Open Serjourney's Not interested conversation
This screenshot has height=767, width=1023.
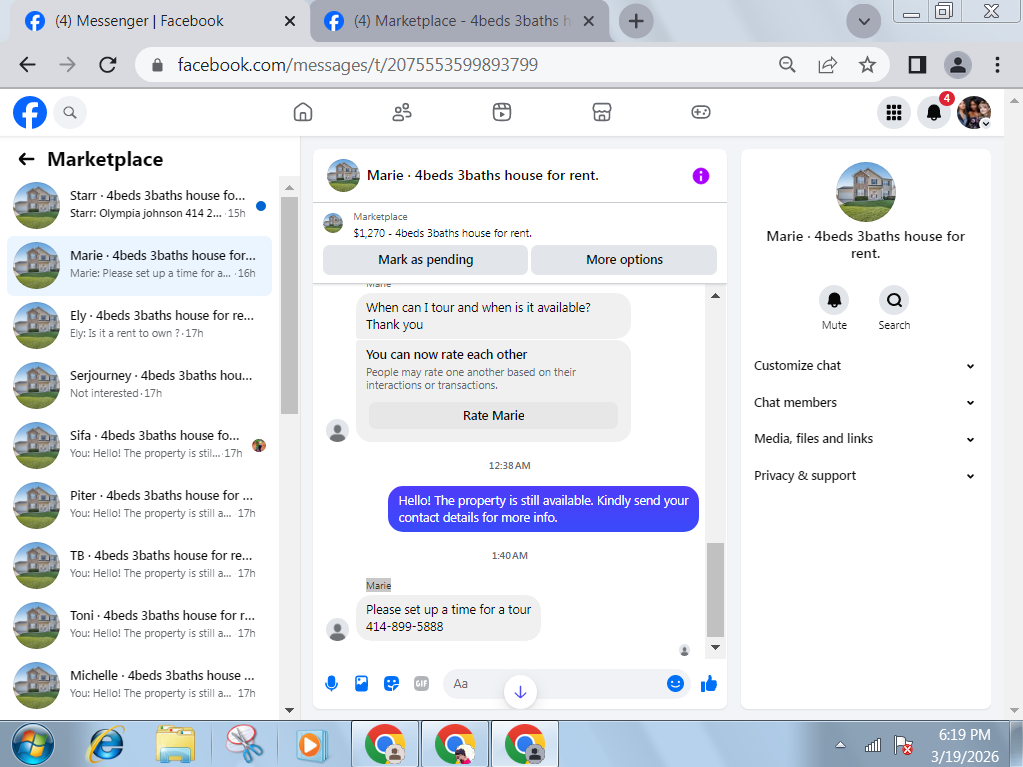tap(140, 385)
